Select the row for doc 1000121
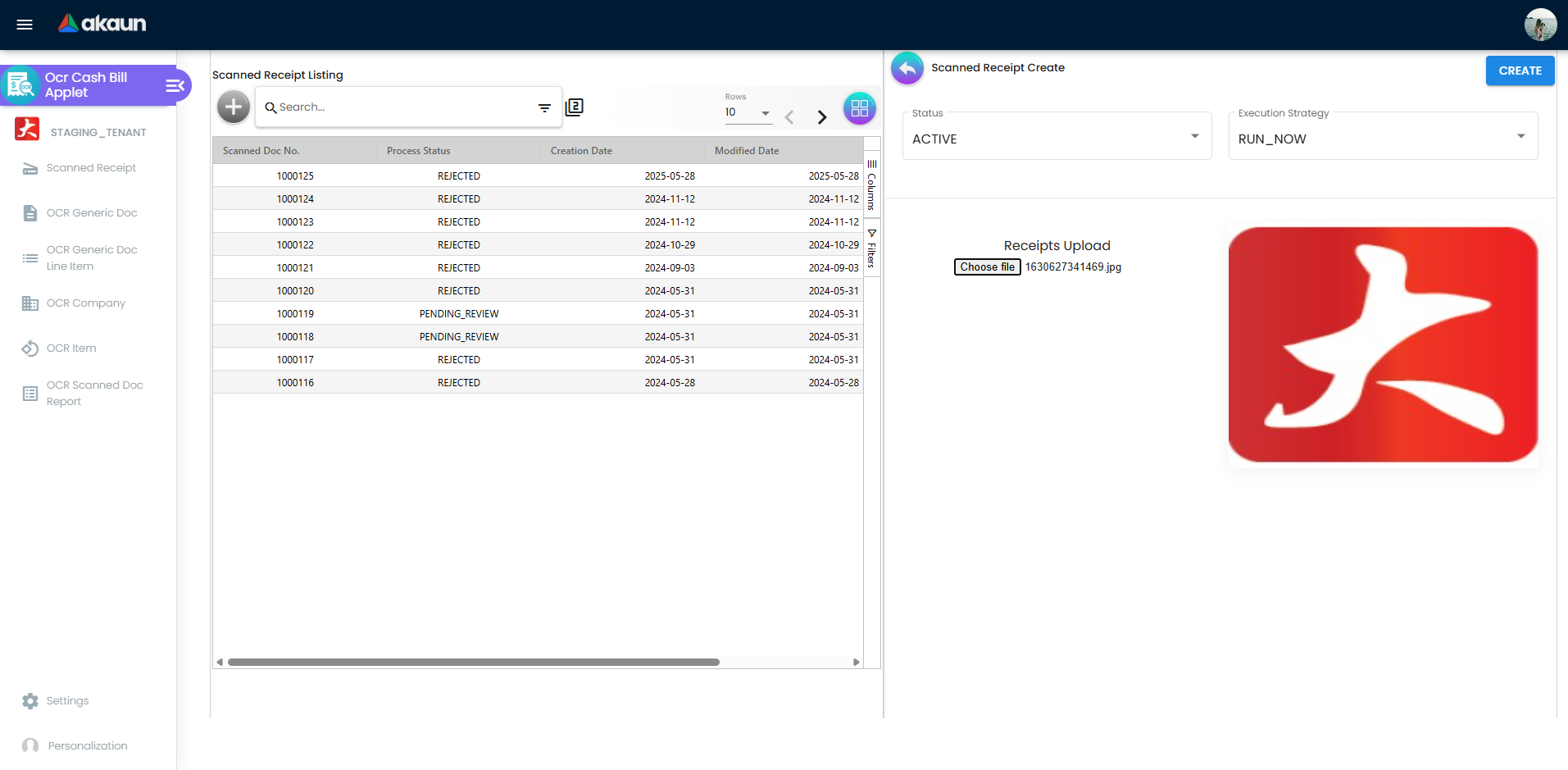Viewport: 1568px width, 770px height. click(x=538, y=267)
